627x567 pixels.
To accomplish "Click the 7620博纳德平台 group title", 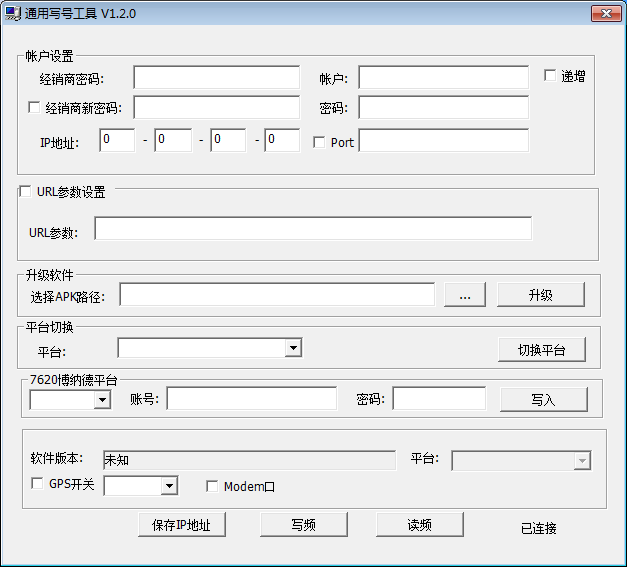I will point(74,380).
